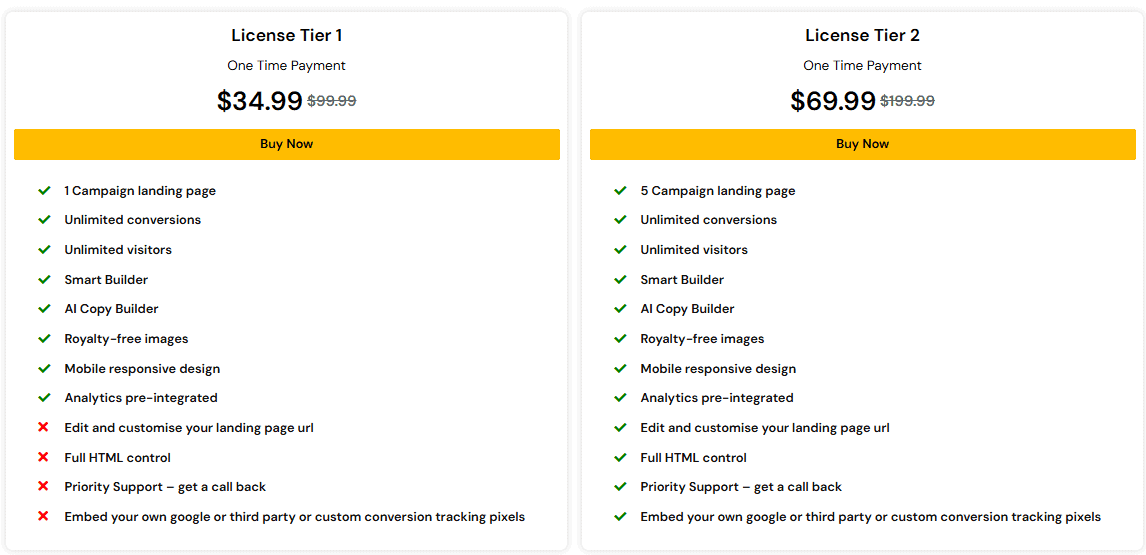Click Tier 2 Mobile responsive design text
1146x555 pixels.
point(718,369)
